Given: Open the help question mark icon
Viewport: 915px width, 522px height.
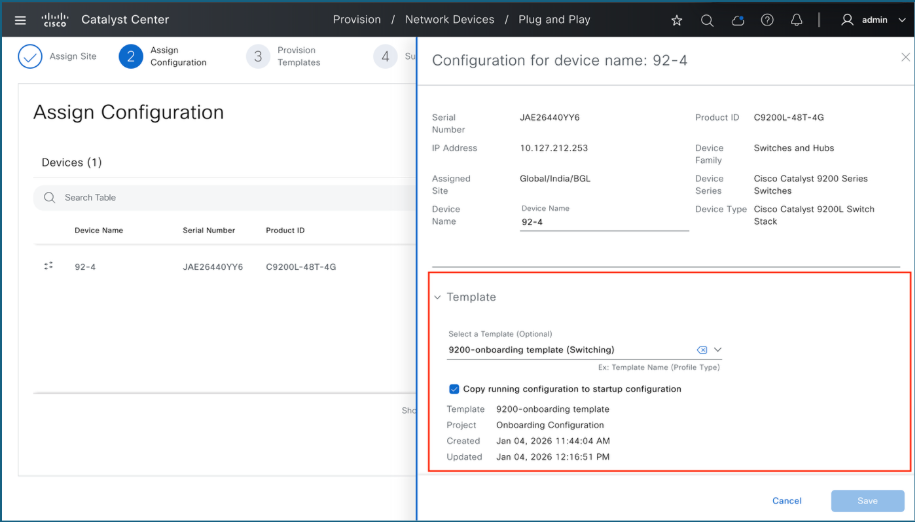Looking at the screenshot, I should pyautogui.click(x=767, y=20).
